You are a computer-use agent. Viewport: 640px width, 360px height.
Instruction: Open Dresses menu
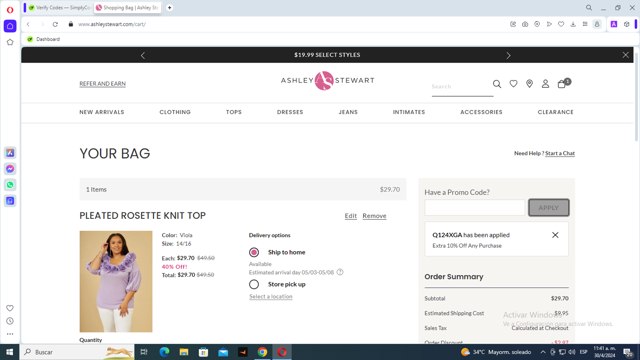(290, 112)
